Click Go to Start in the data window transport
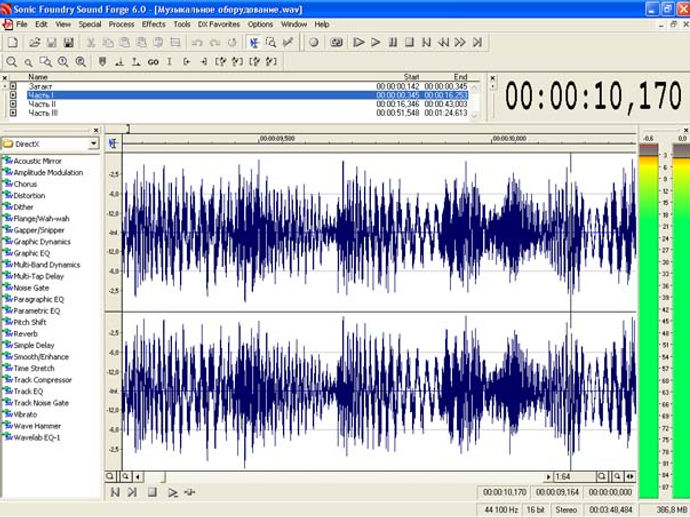This screenshot has width=690, height=518. point(115,492)
